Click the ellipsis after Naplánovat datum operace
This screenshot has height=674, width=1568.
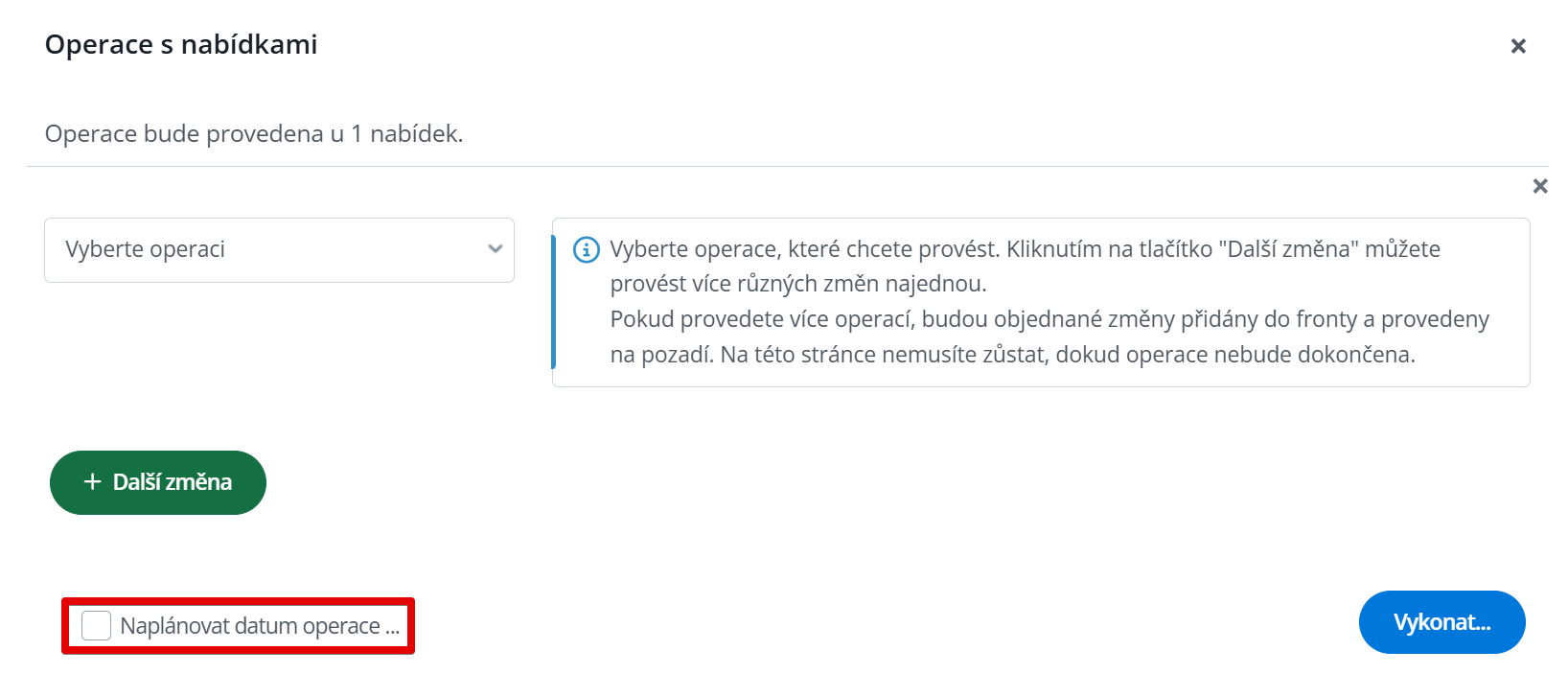[x=393, y=630]
